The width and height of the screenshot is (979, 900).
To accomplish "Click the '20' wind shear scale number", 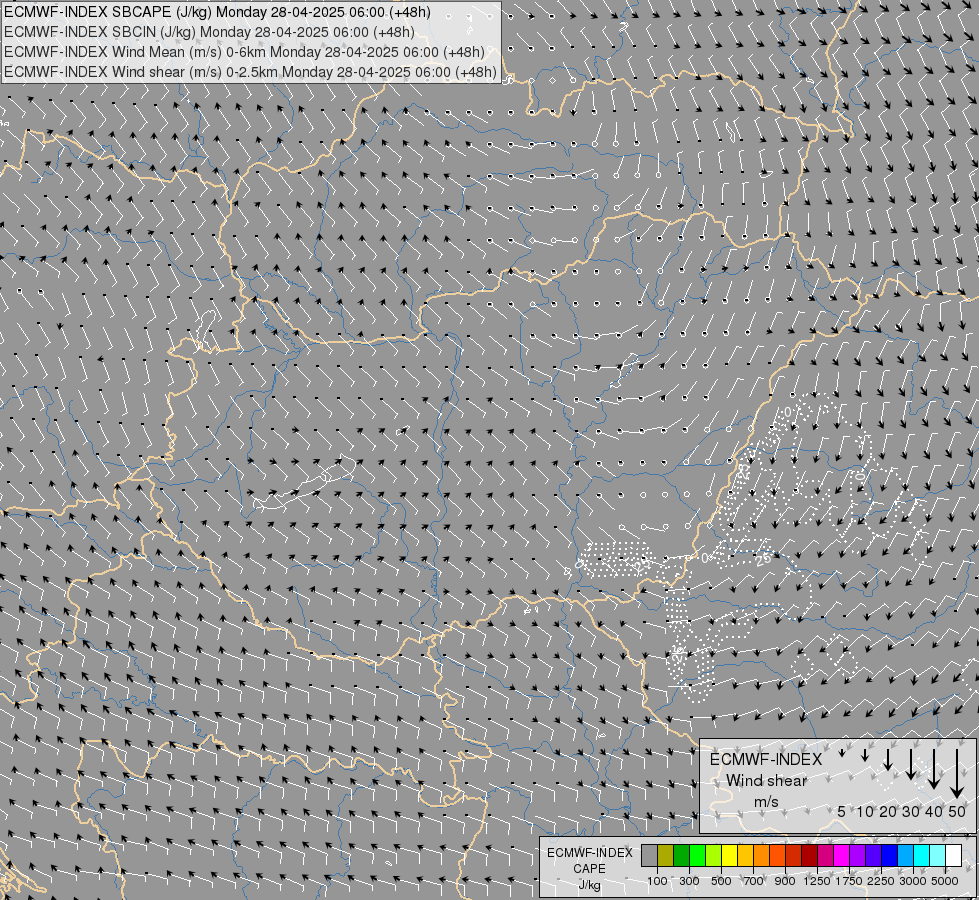I will (x=888, y=811).
